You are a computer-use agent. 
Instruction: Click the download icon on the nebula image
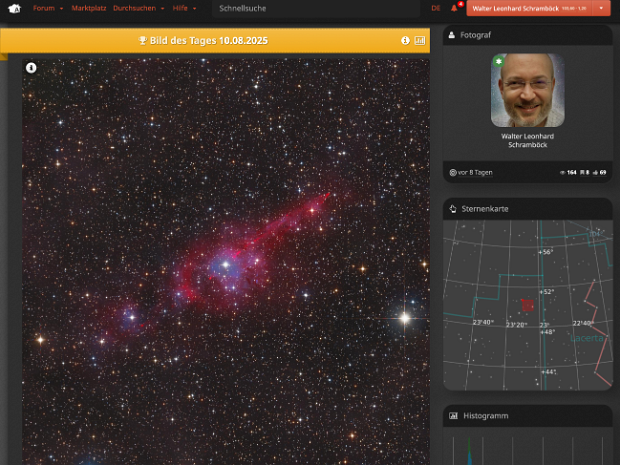[x=31, y=68]
